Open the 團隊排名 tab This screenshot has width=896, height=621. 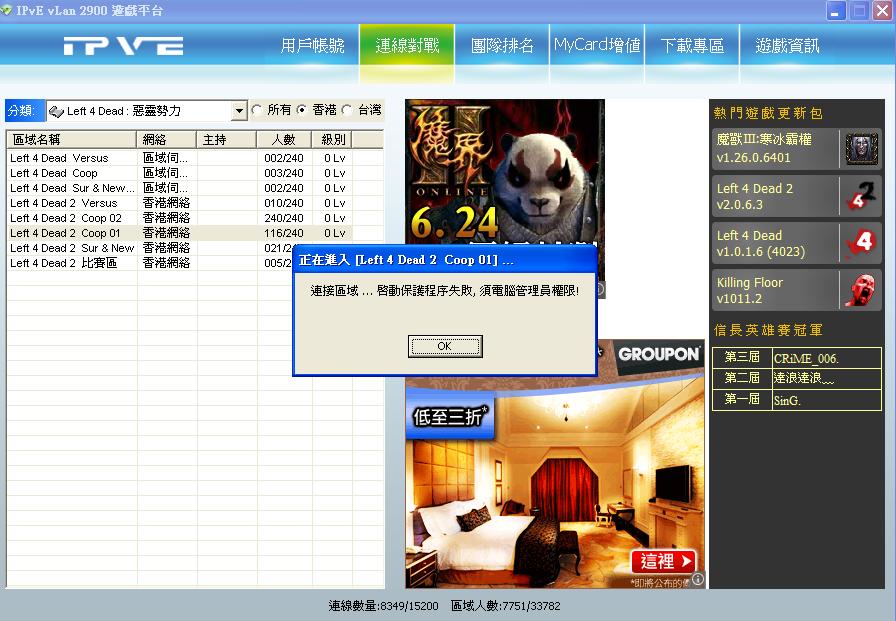(502, 45)
